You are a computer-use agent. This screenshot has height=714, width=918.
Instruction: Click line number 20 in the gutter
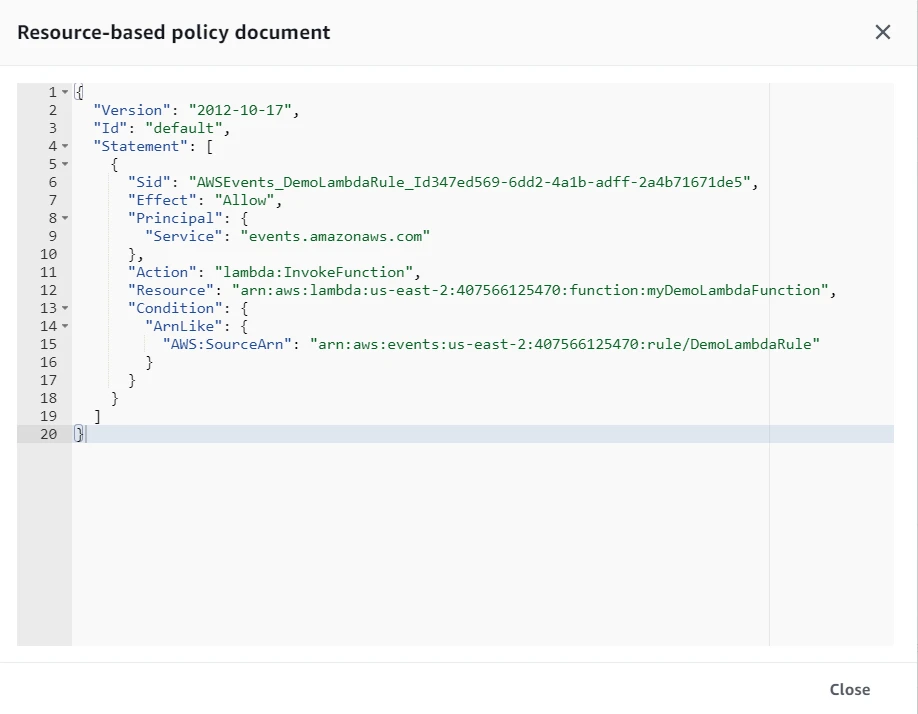48,434
